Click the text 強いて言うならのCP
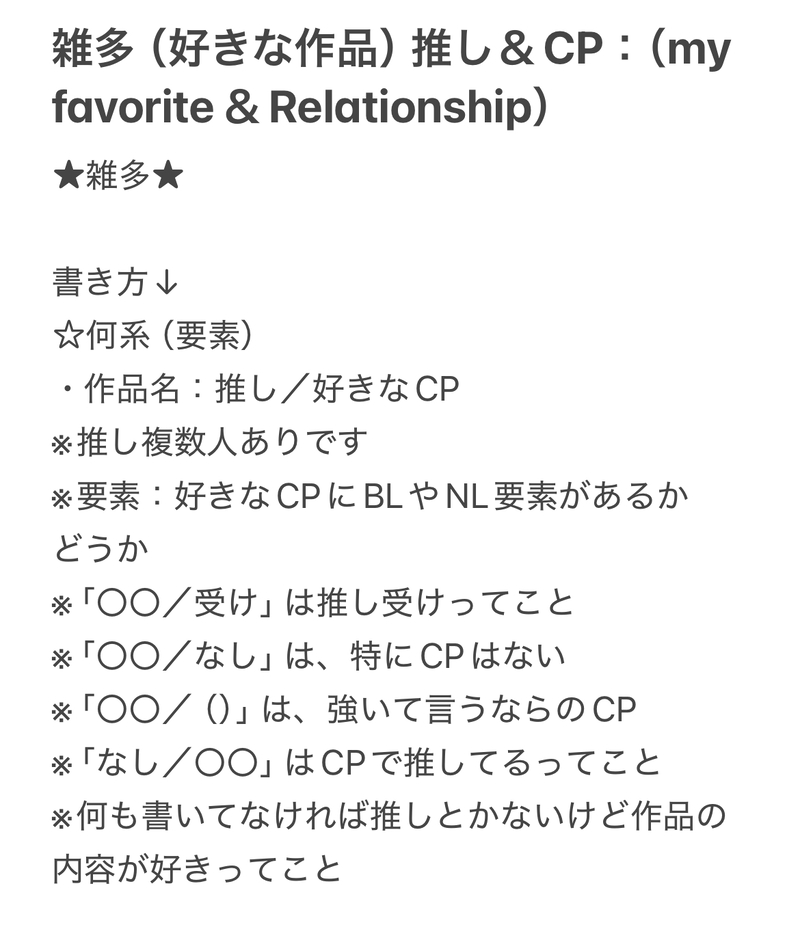This screenshot has width=800, height=925. [x=481, y=709]
